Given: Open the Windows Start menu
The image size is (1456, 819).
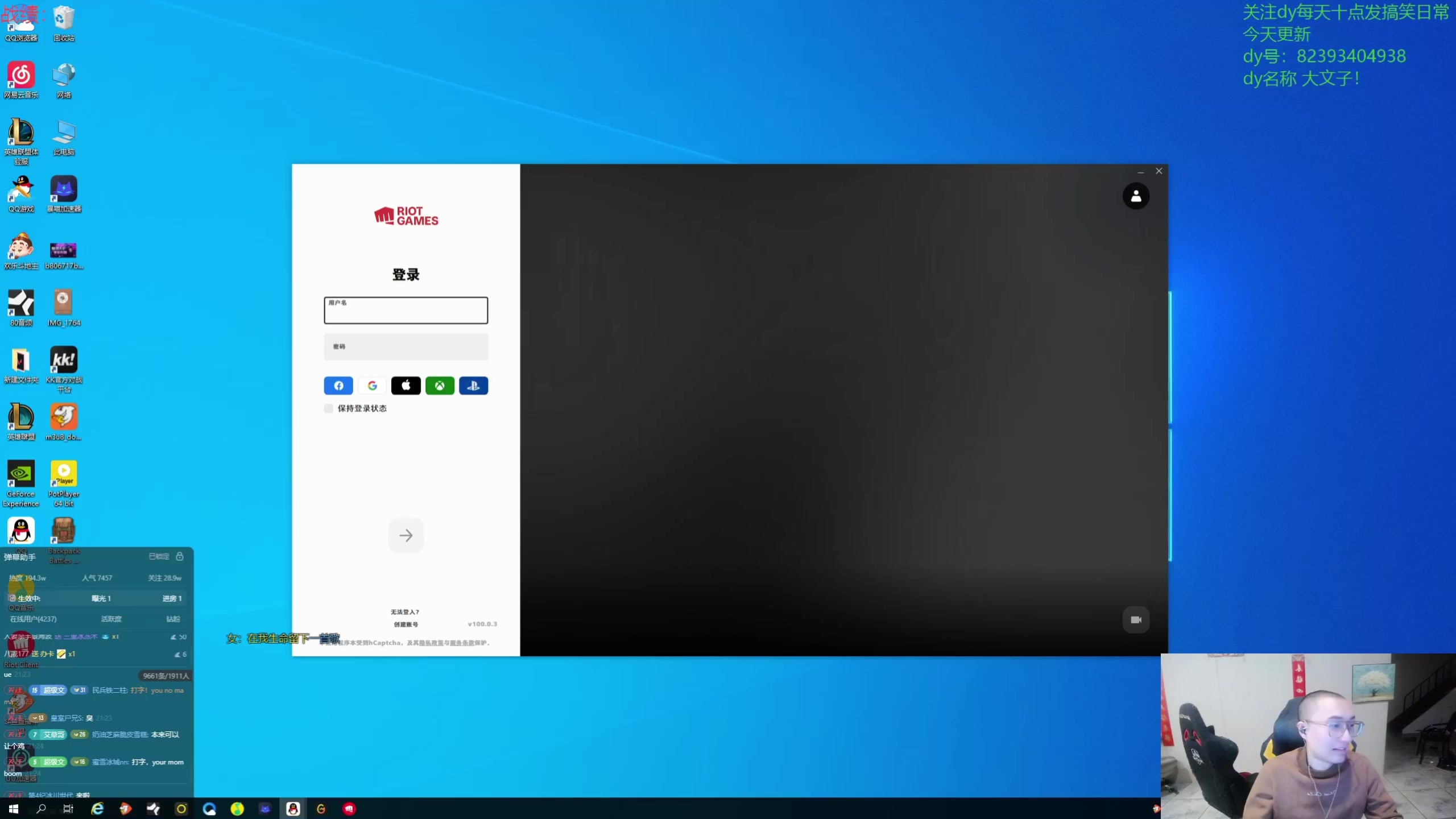Looking at the screenshot, I should click(x=14, y=808).
